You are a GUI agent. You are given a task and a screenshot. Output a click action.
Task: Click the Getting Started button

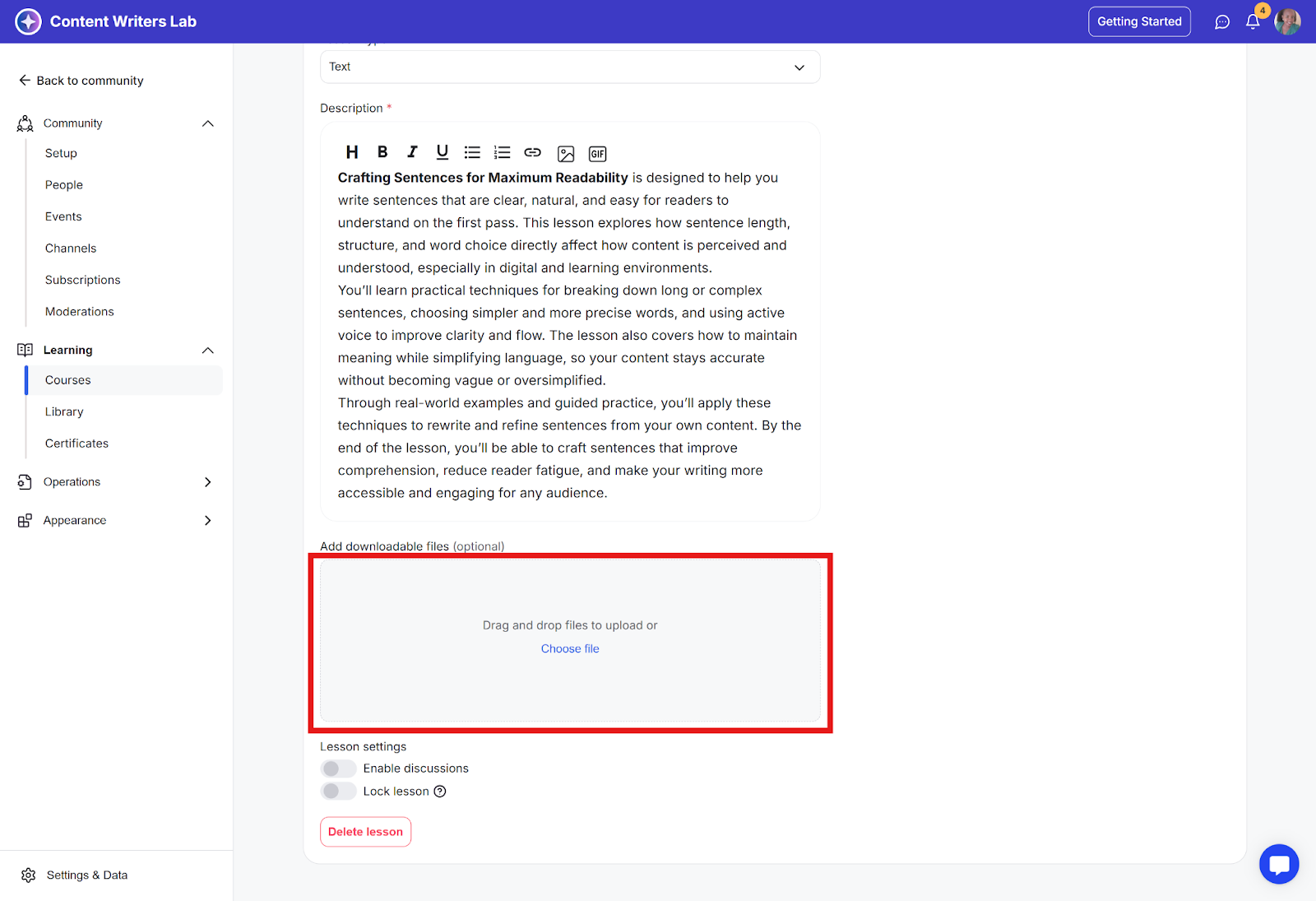(x=1139, y=21)
